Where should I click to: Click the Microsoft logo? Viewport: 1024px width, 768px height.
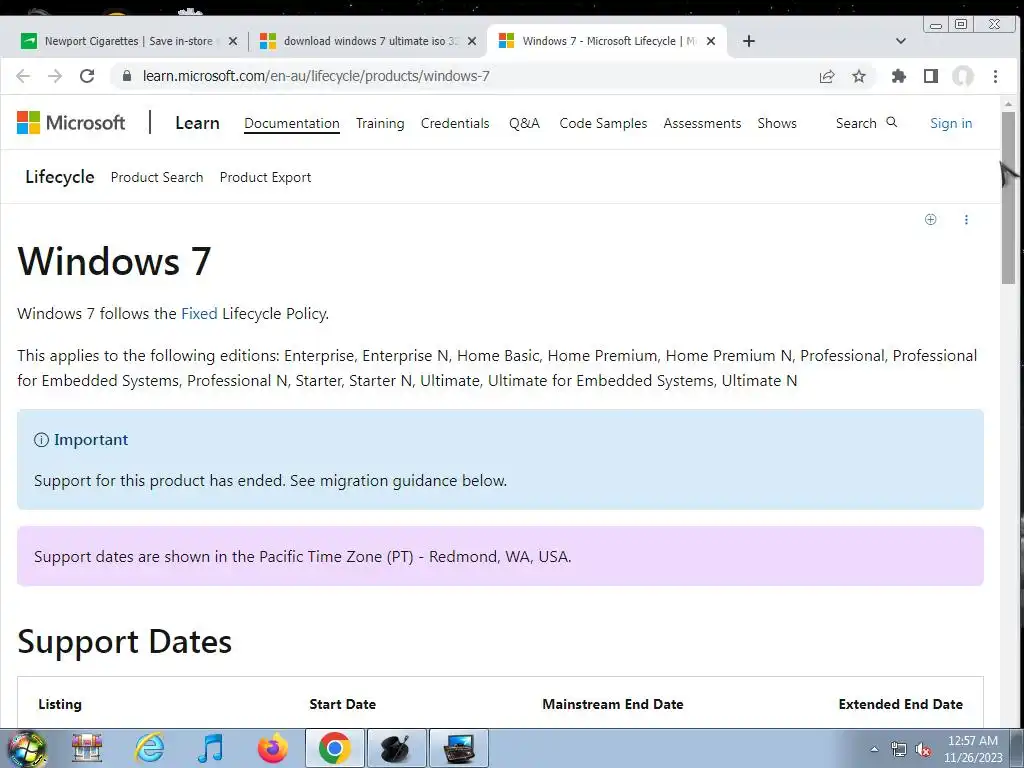coord(71,122)
